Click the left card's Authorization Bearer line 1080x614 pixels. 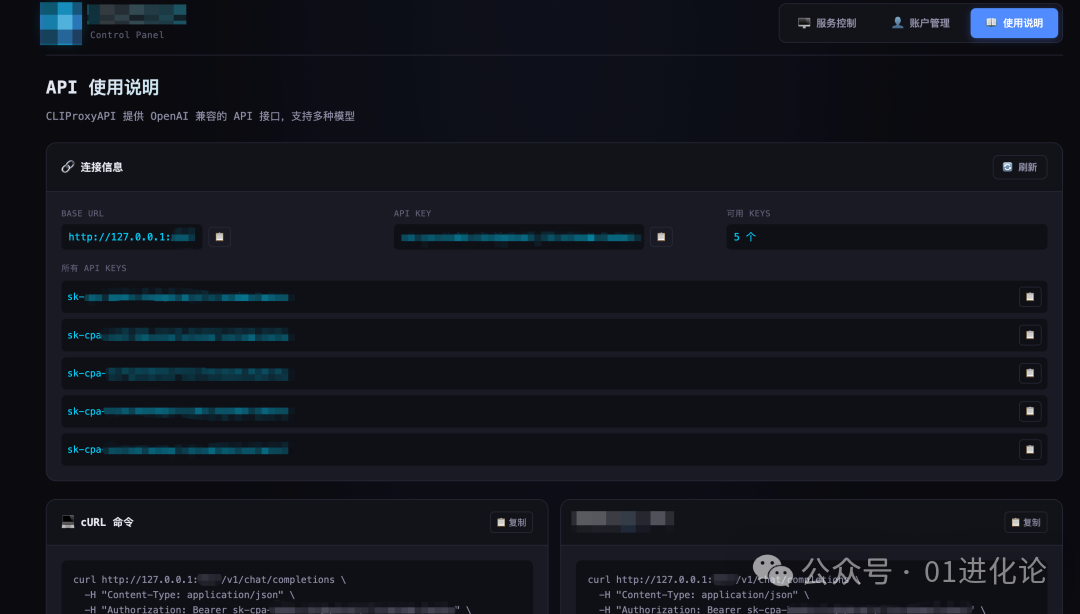(278, 609)
